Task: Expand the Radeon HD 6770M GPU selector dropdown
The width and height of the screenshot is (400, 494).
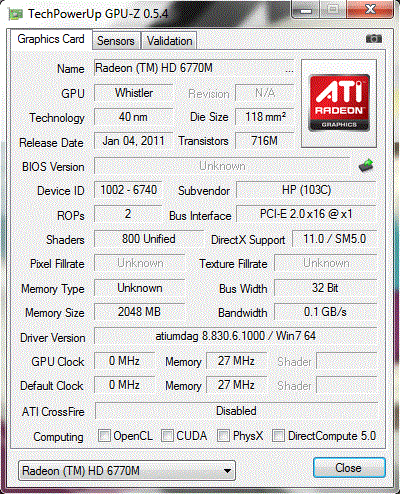Action: (127, 471)
